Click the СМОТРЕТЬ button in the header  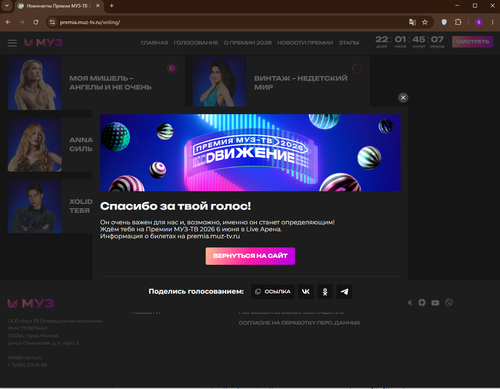click(472, 42)
